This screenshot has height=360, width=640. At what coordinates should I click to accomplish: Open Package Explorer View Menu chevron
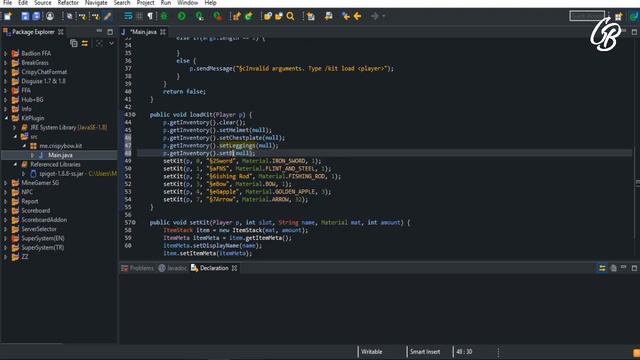111,43
